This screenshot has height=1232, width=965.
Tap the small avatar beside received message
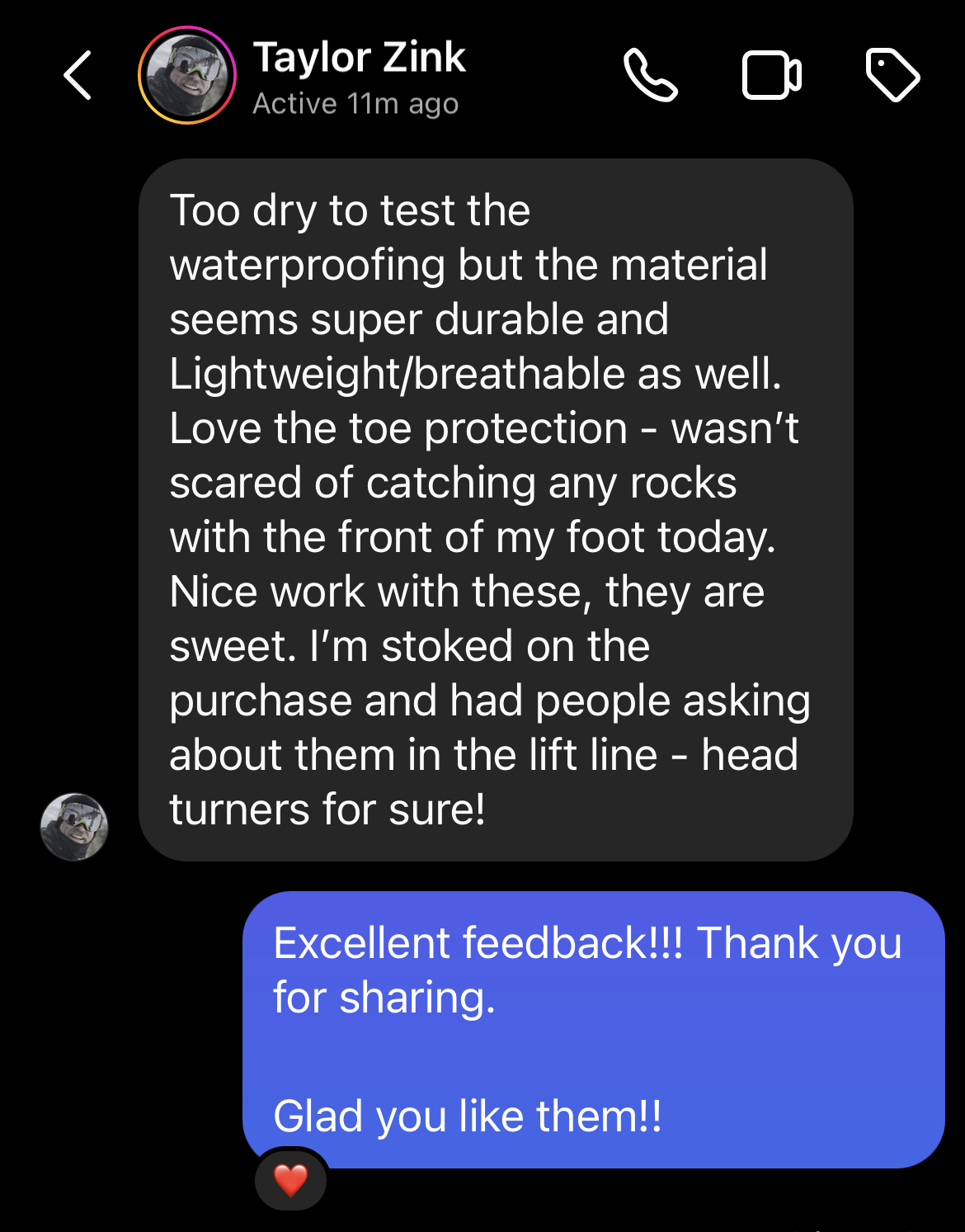pos(74,827)
